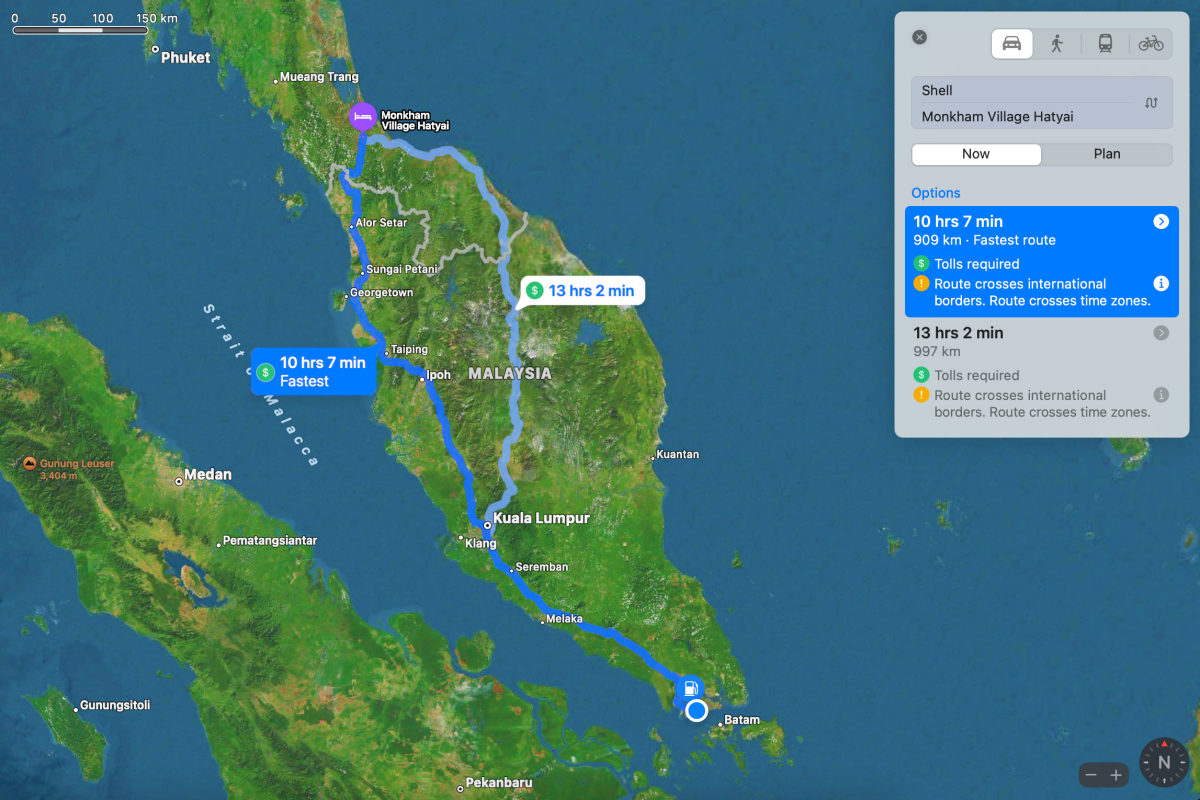This screenshot has height=800, width=1200.
Task: Click the Monkham Village Hatyai hotel pin
Action: [362, 117]
